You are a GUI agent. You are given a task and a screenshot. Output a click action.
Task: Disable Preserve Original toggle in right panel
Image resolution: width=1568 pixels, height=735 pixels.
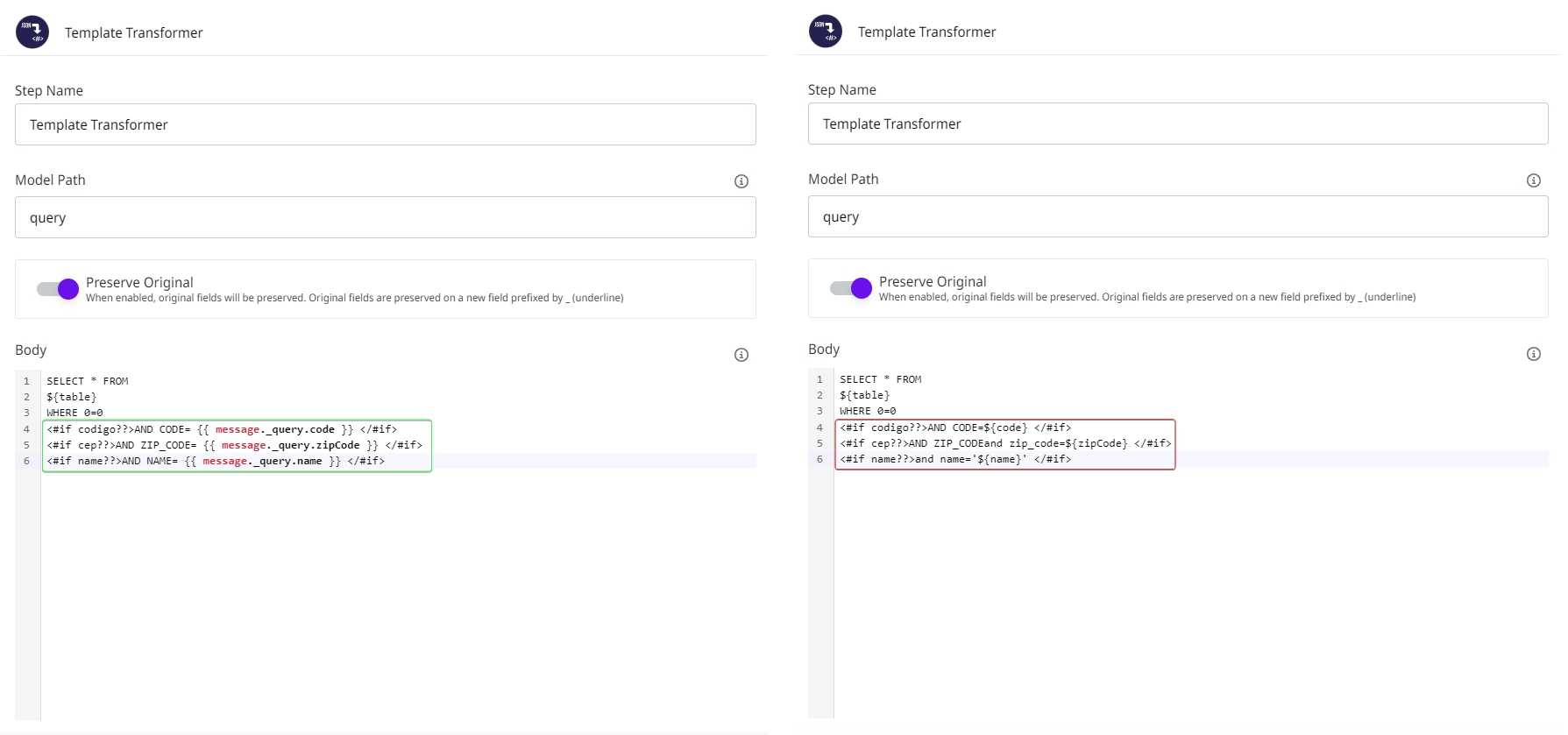pyautogui.click(x=850, y=288)
